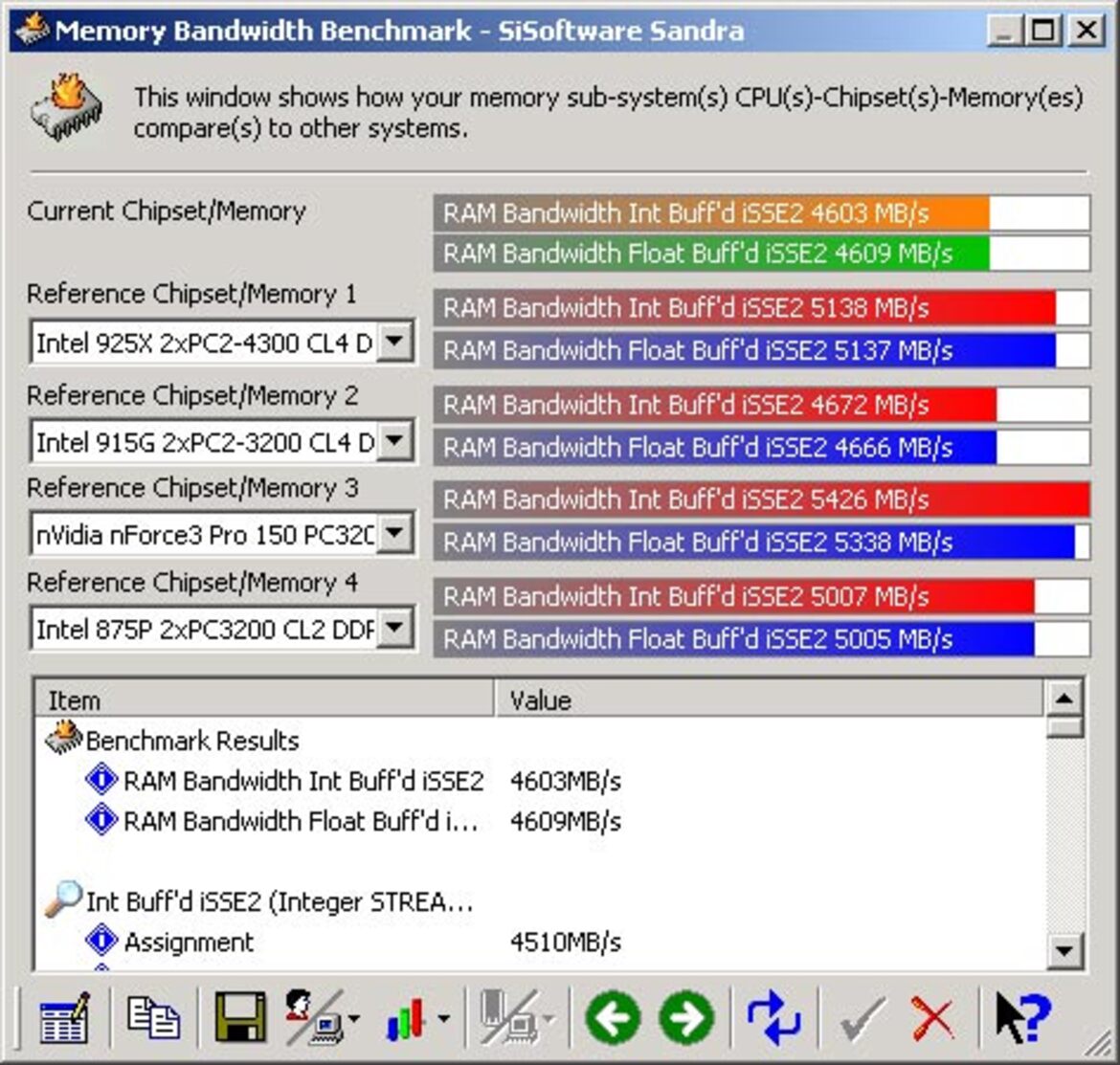Open the options table toolbar icon
The width and height of the screenshot is (1120, 1065).
64,1017
